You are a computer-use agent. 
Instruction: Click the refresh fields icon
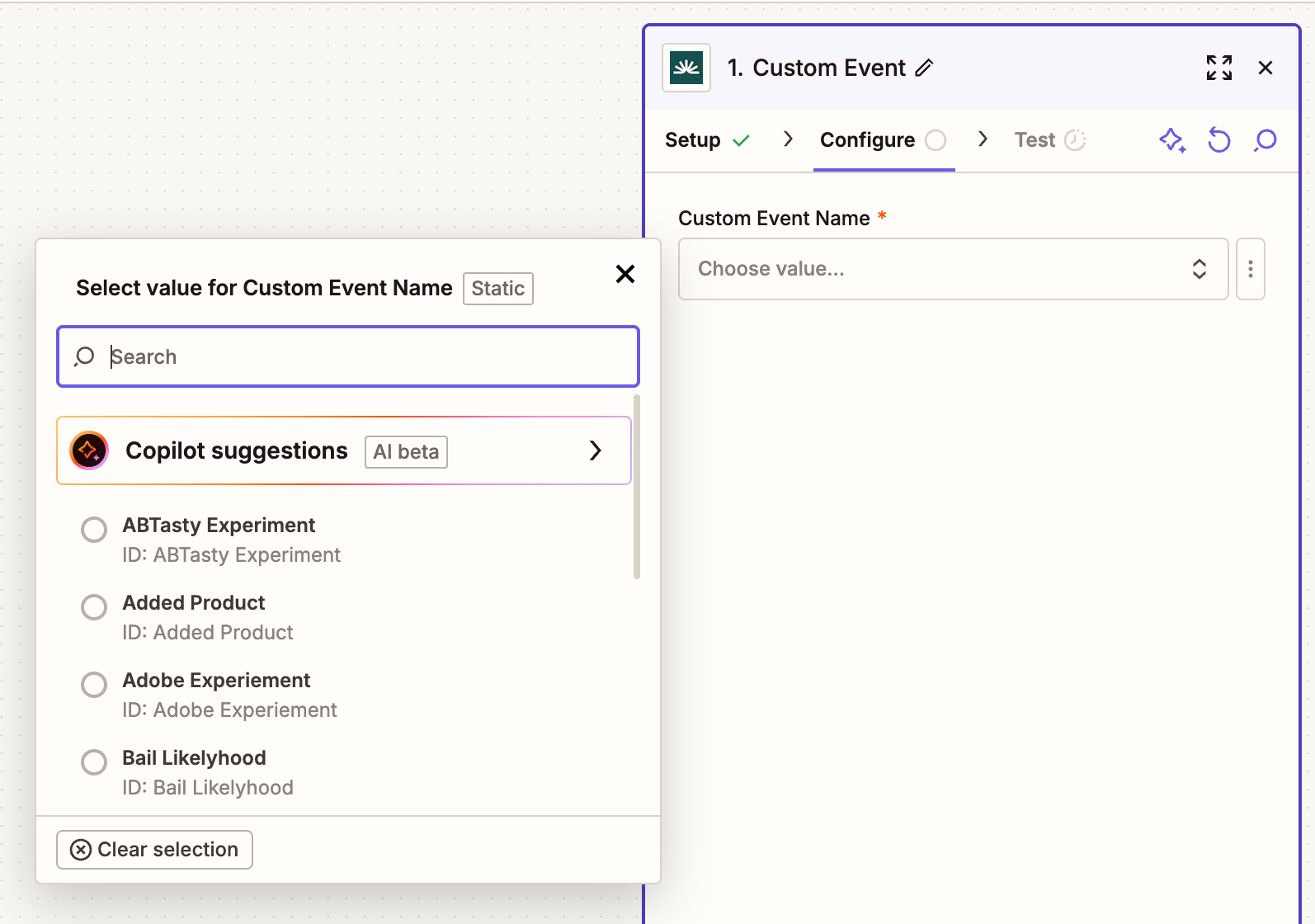1218,140
